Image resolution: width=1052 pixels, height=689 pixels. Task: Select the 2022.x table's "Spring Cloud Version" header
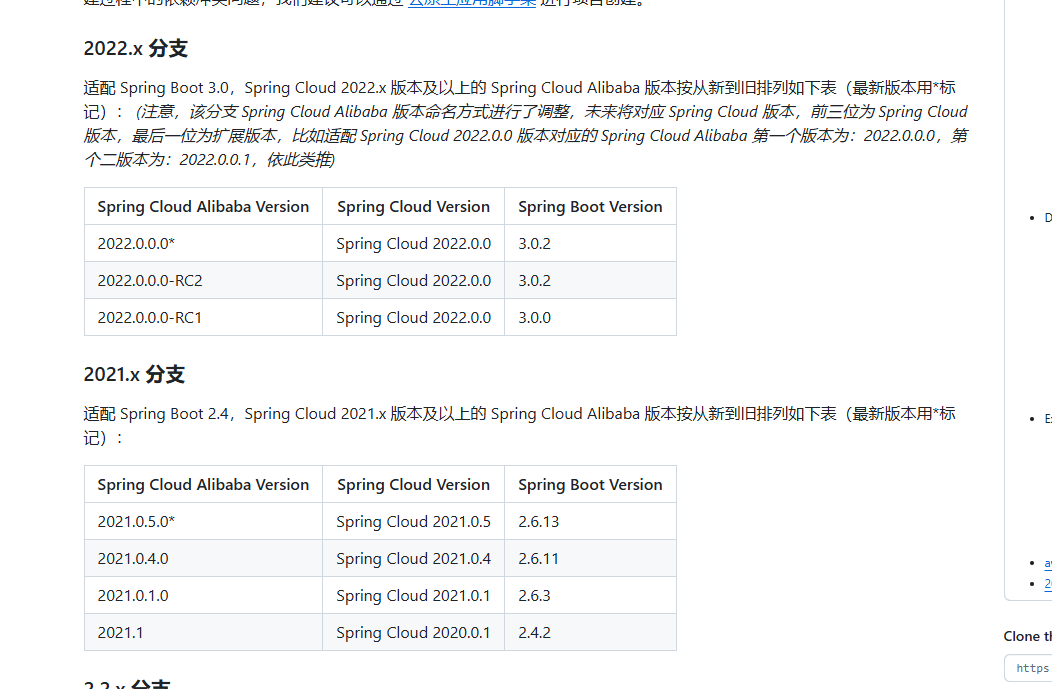point(413,207)
